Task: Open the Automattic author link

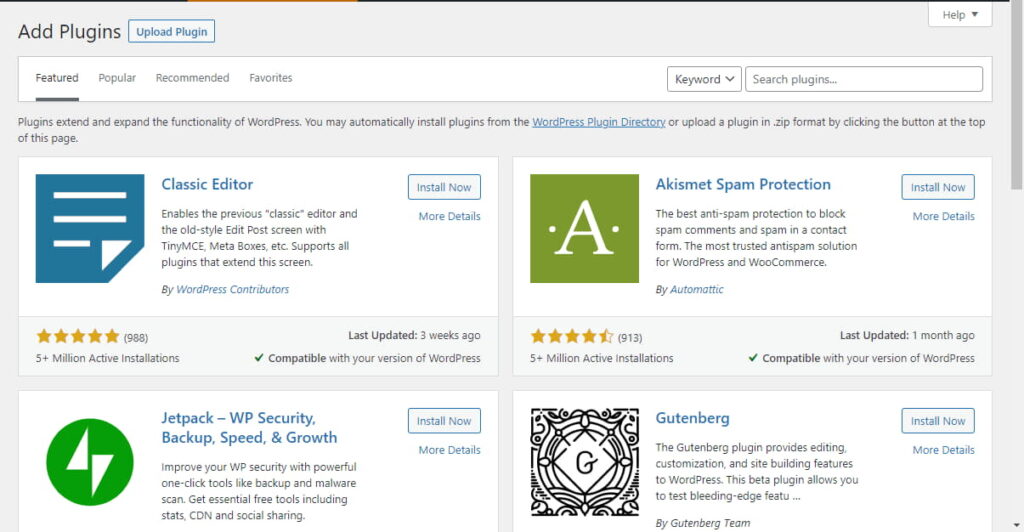Action: 697,289
